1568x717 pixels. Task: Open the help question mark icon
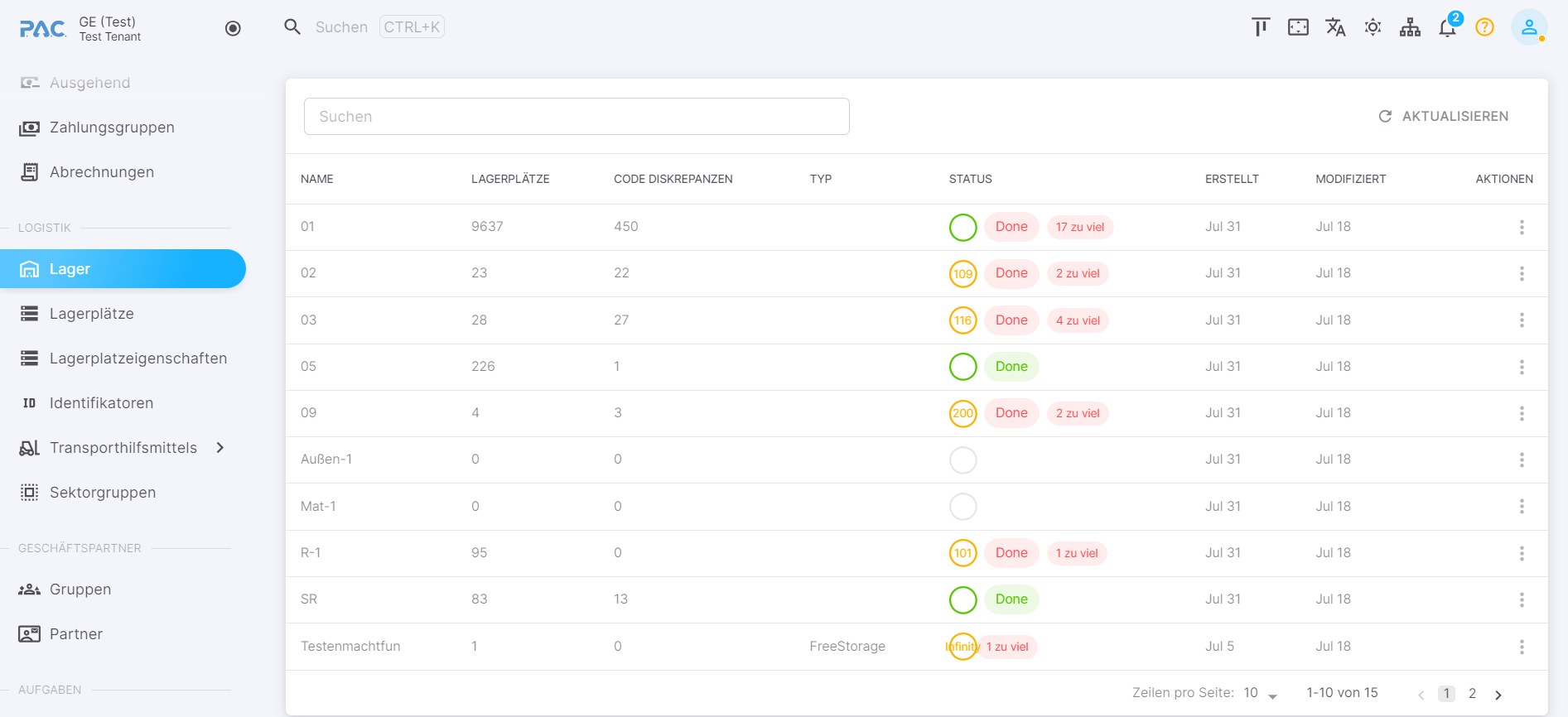click(x=1484, y=27)
